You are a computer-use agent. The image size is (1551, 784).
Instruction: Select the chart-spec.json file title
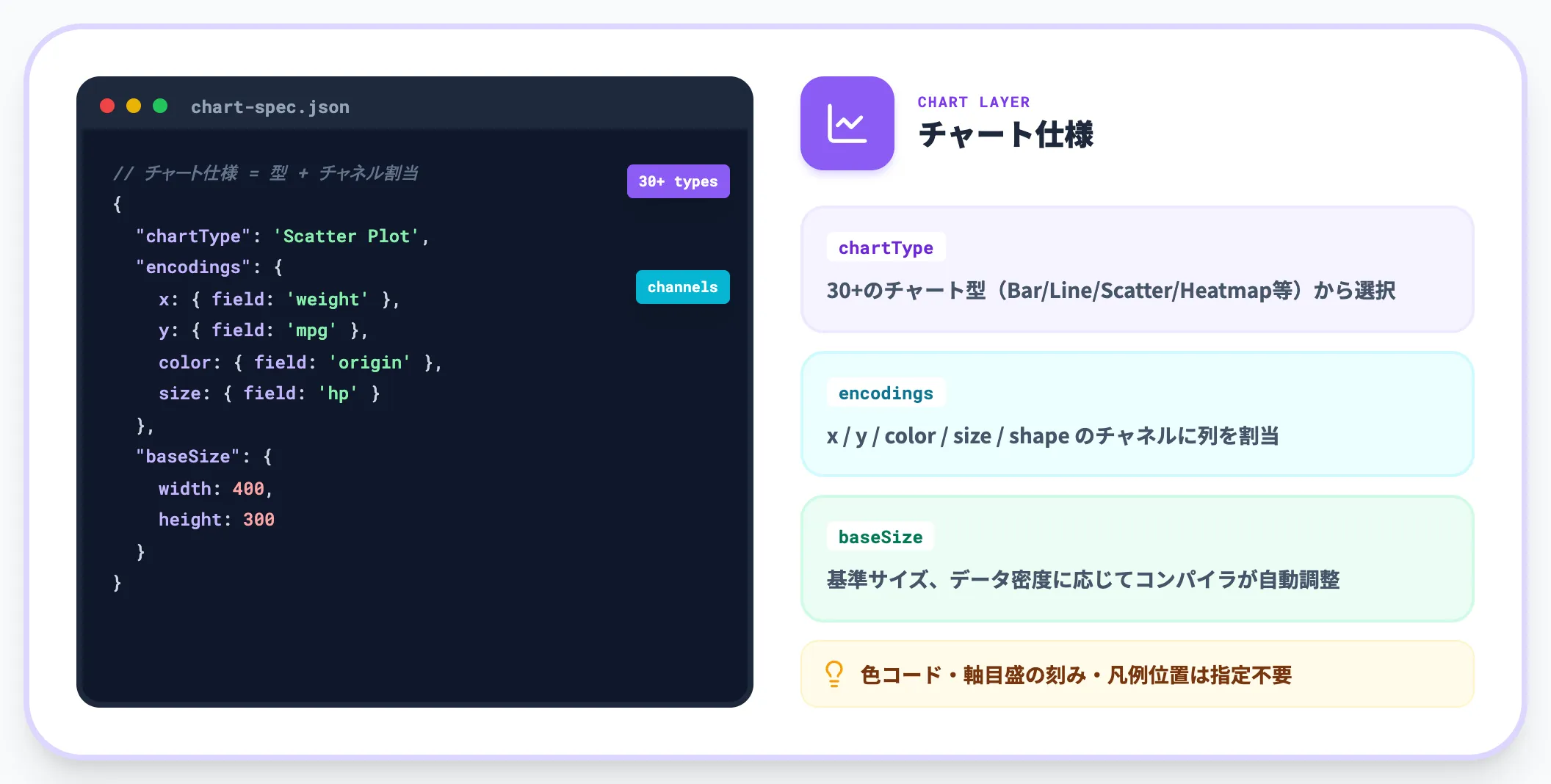point(270,107)
